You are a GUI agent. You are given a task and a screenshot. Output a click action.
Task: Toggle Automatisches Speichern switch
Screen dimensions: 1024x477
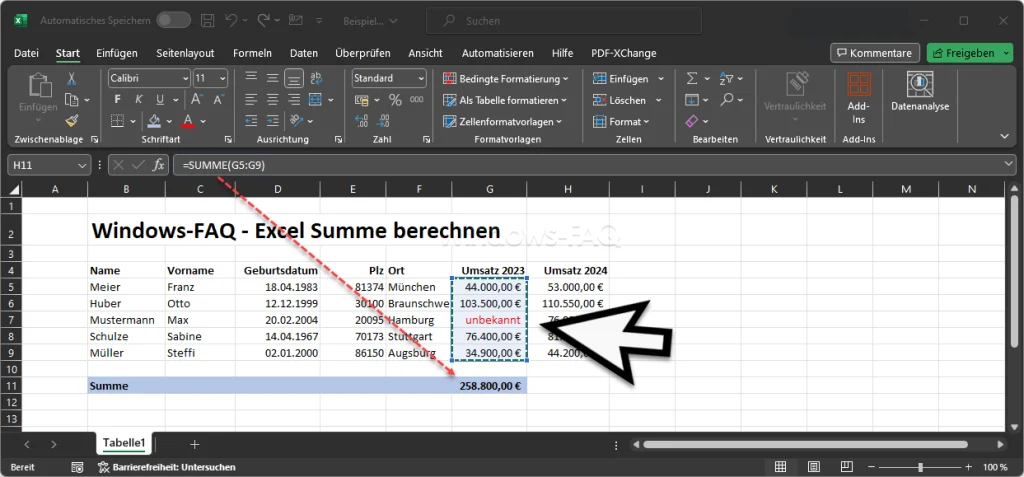173,21
